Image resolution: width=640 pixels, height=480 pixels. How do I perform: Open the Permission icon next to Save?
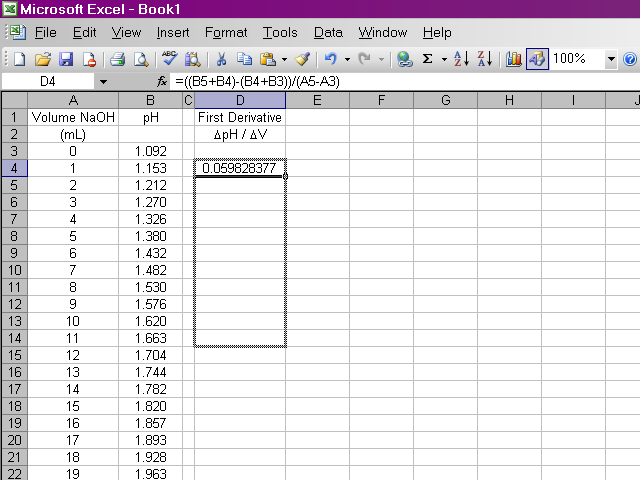89,60
